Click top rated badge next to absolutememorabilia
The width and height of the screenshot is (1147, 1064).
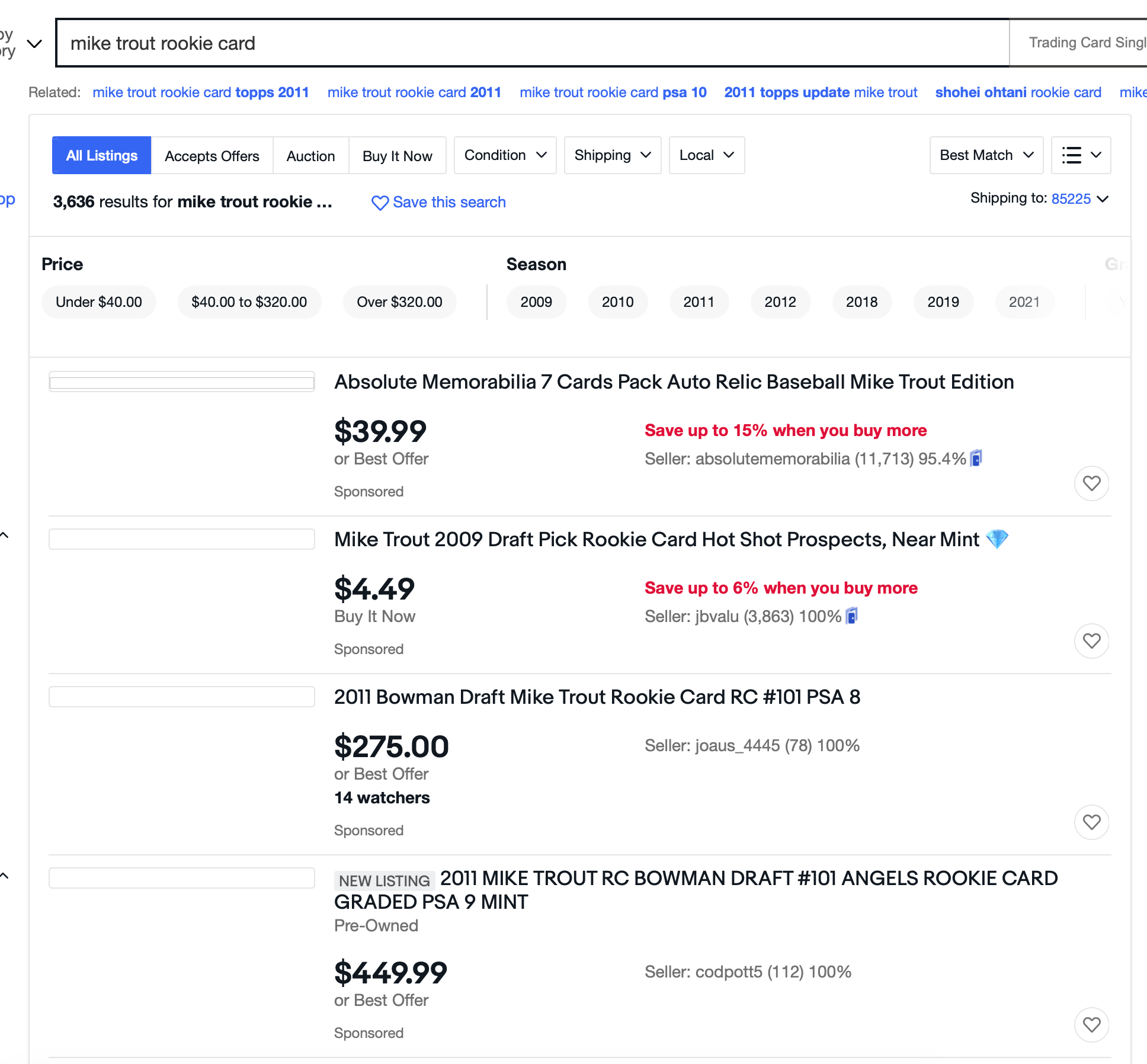pos(976,459)
